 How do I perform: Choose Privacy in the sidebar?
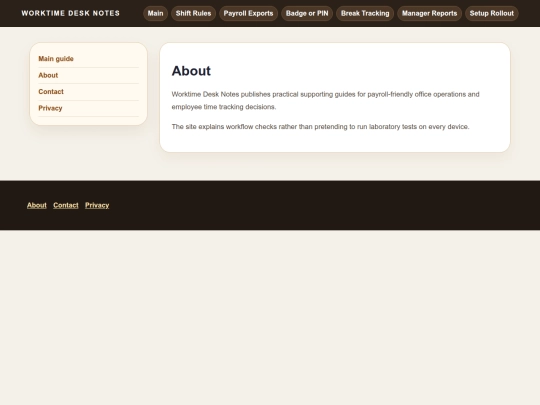click(50, 108)
